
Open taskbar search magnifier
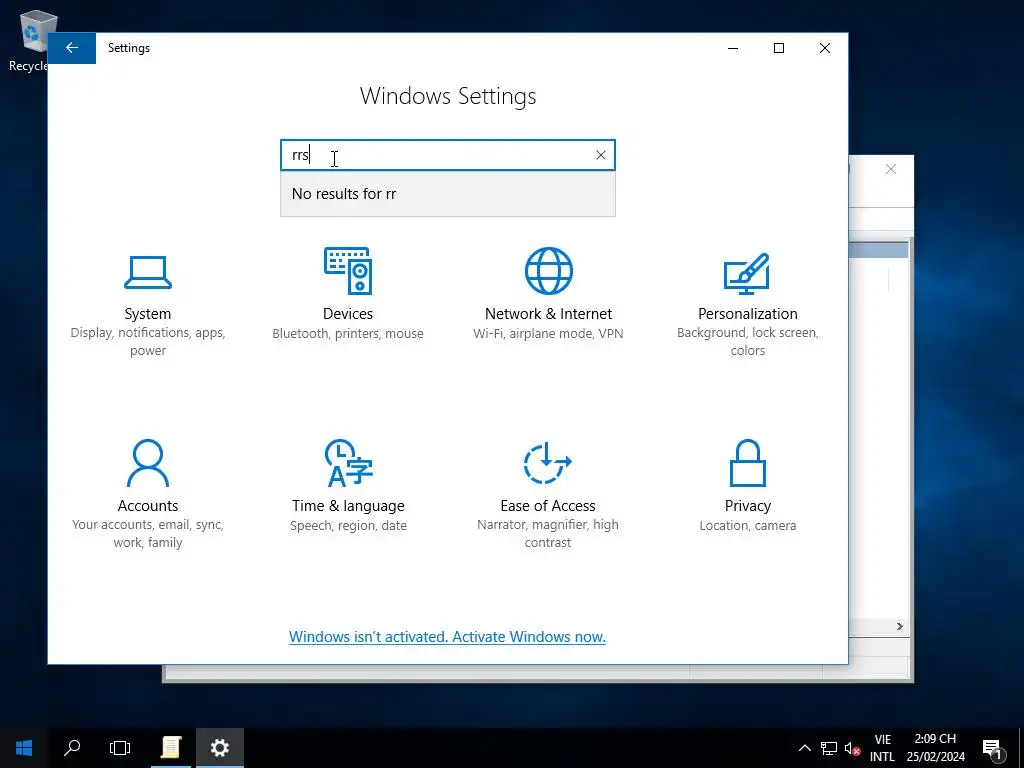72,748
